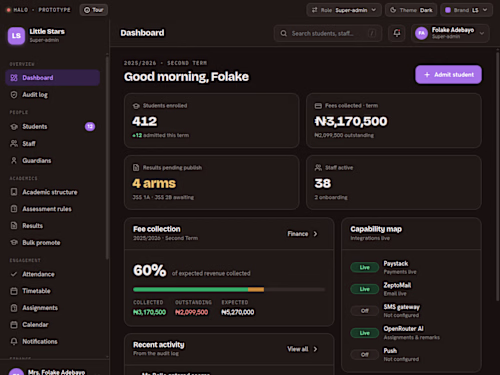This screenshot has height=375, width=500.
Task: Click the Staff people icon in sidebar
Action: (x=14, y=144)
